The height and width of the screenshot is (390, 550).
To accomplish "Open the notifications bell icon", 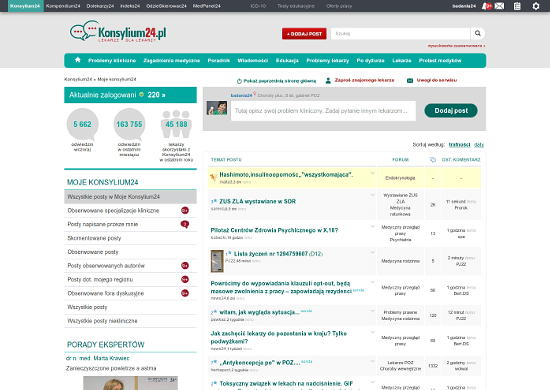I will 486,6.
